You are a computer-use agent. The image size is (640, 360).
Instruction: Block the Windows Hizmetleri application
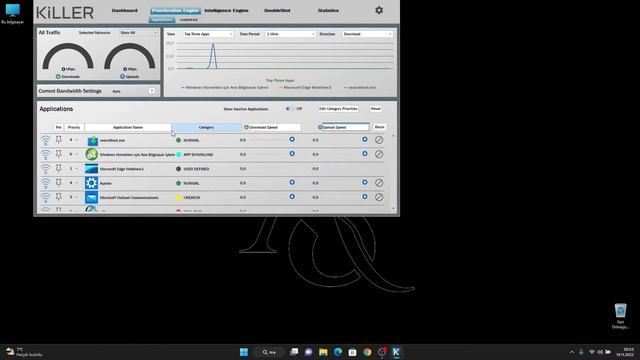(x=379, y=154)
